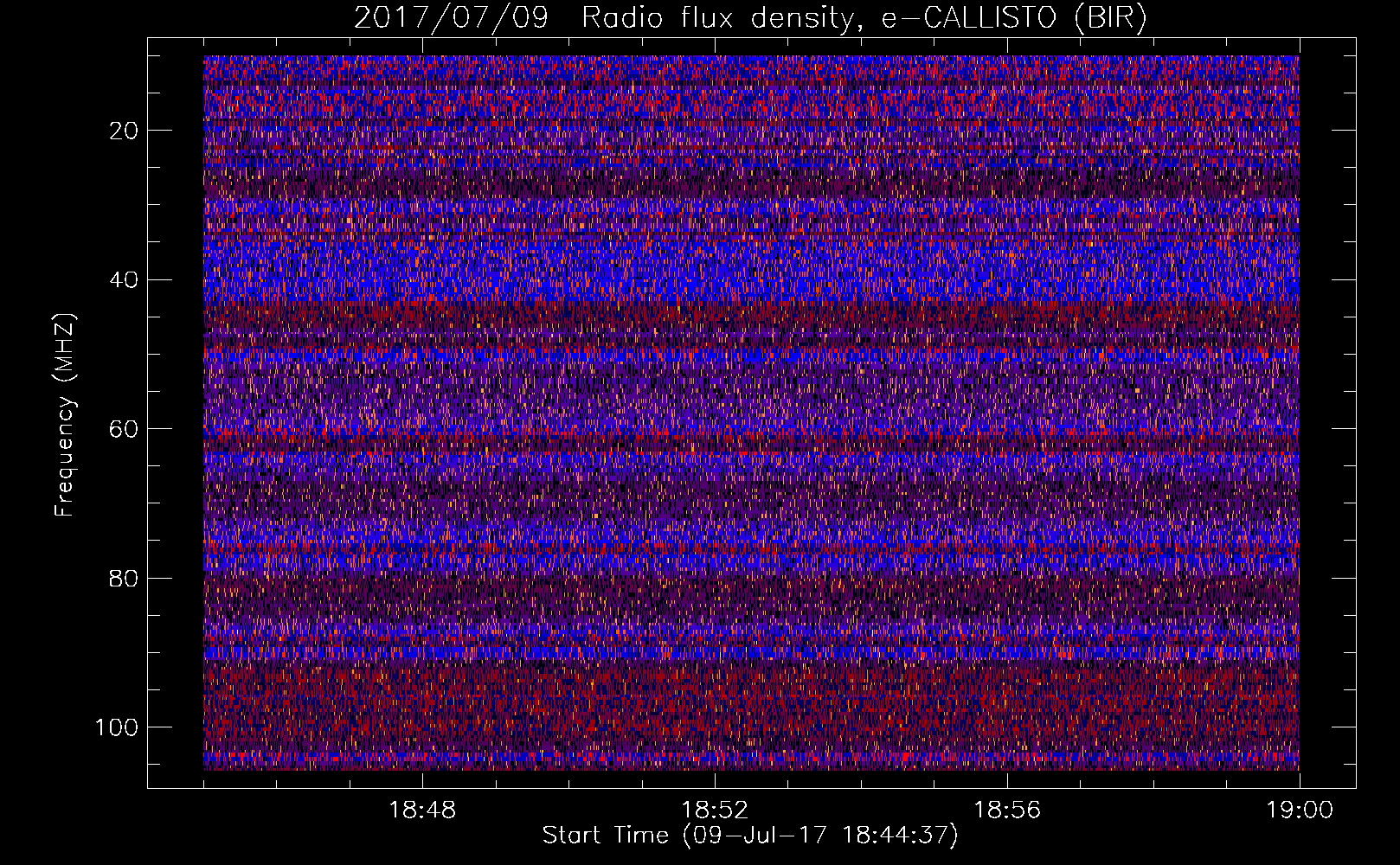The height and width of the screenshot is (865, 1400).
Task: Select the Frequency (MHZ) axis label
Action: (65, 414)
